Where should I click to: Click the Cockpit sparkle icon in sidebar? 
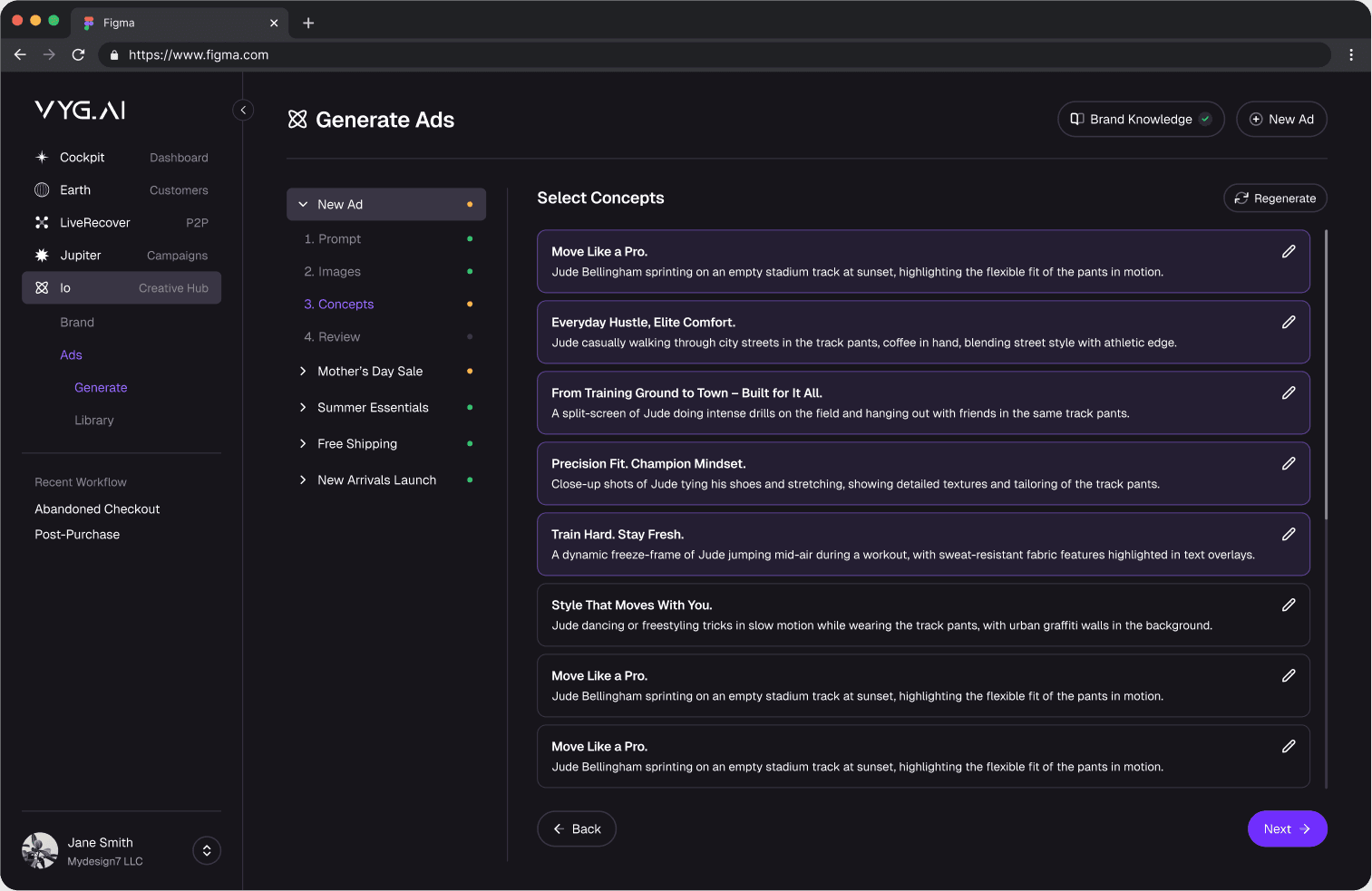pyautogui.click(x=42, y=158)
